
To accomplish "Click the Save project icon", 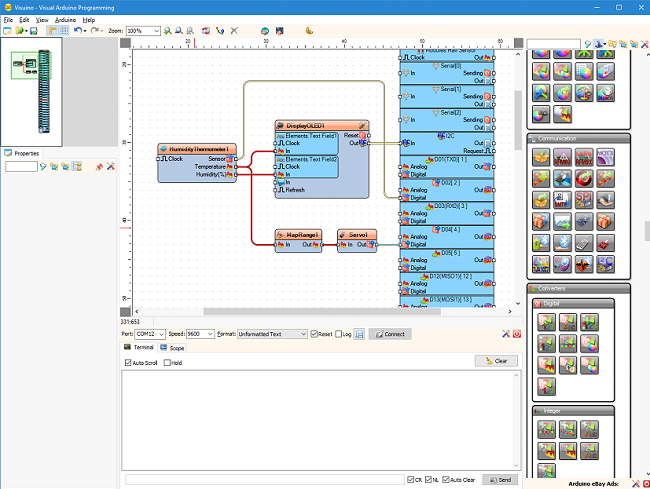I will (34, 31).
